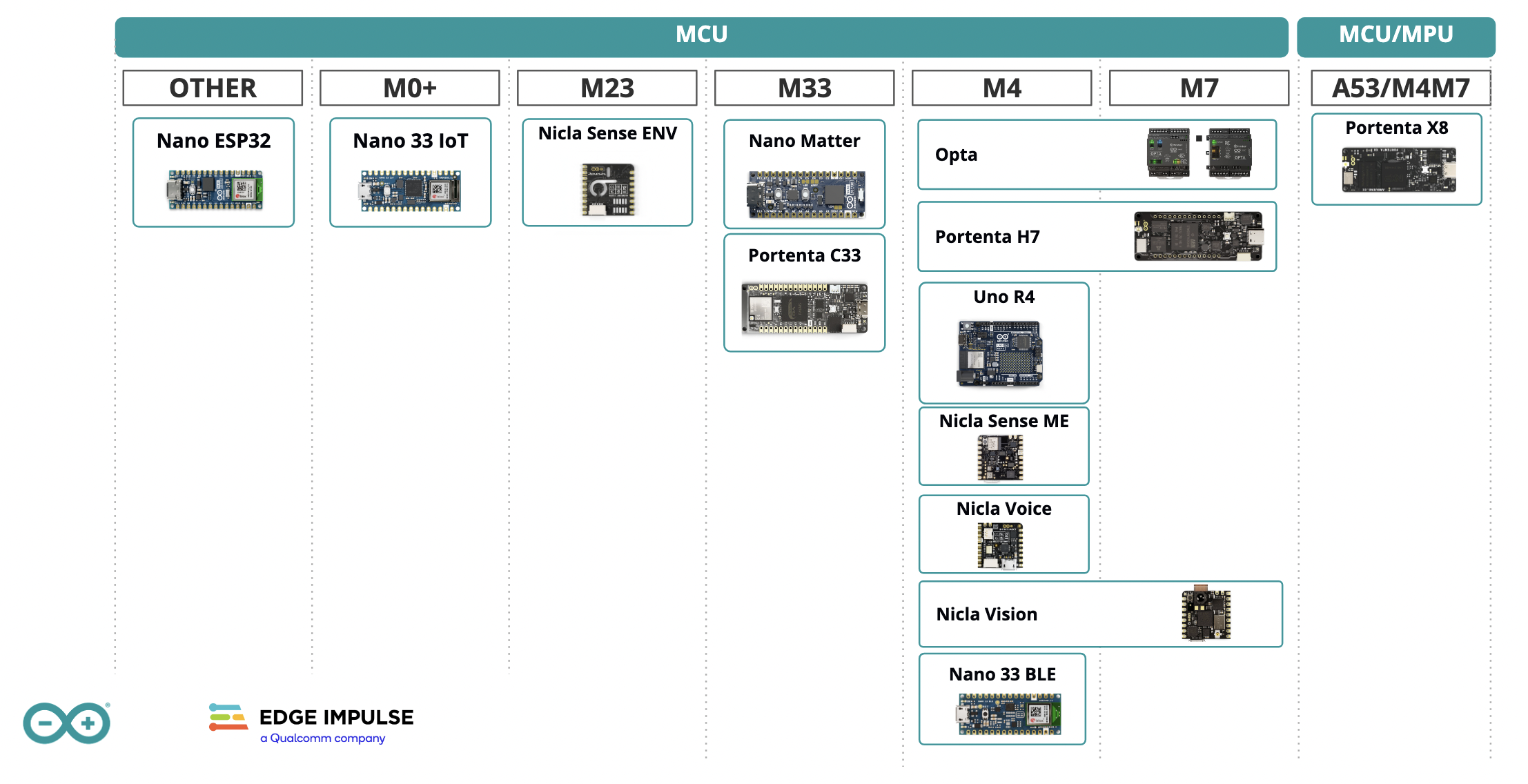Select the A53/M4M7 column heading
Image resolution: width=1528 pixels, height=784 pixels.
point(1400,88)
